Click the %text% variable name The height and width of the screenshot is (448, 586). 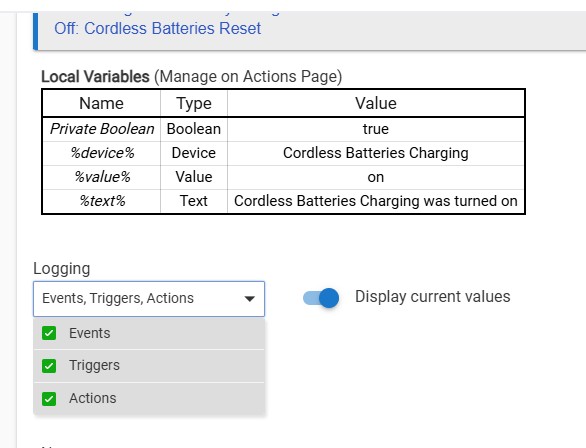coord(102,201)
